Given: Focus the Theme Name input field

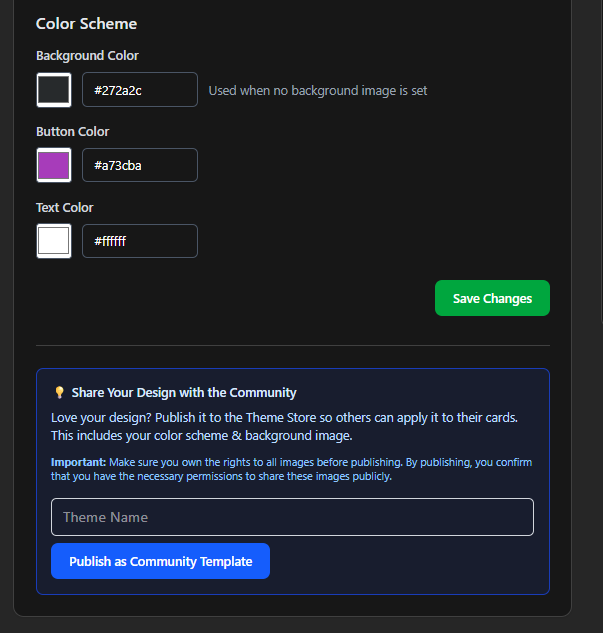Looking at the screenshot, I should click(x=292, y=517).
